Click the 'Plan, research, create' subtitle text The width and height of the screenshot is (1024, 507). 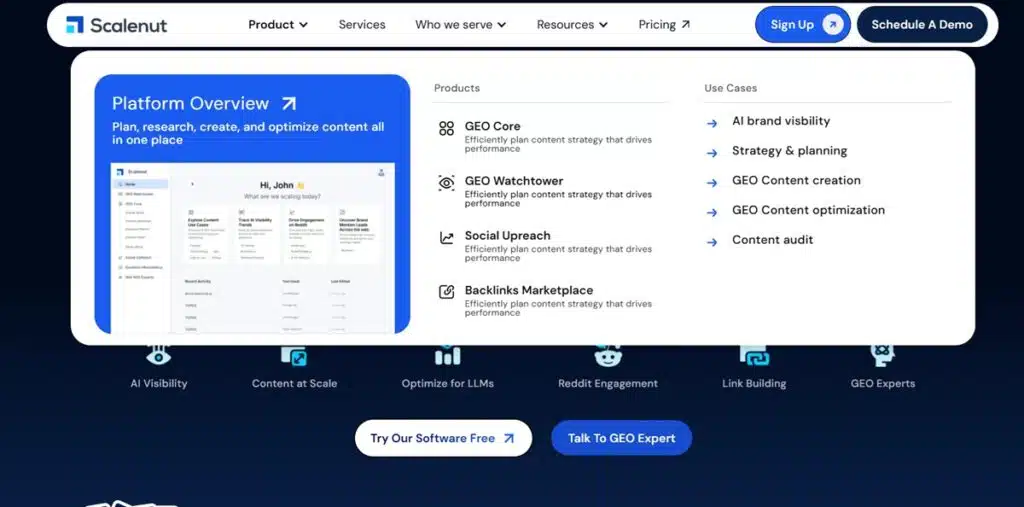pos(248,133)
